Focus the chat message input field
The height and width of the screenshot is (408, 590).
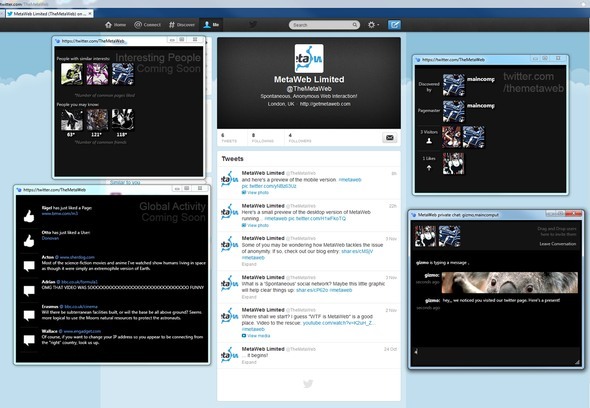click(x=496, y=356)
